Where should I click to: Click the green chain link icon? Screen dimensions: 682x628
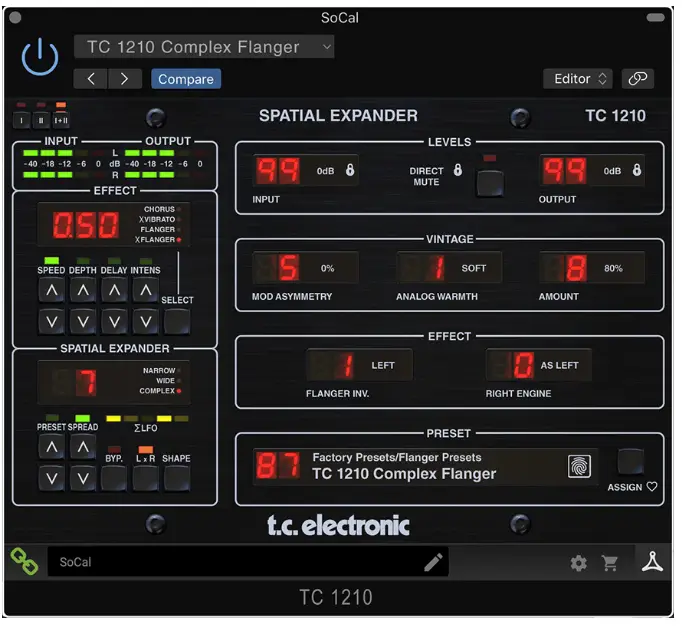(x=24, y=561)
